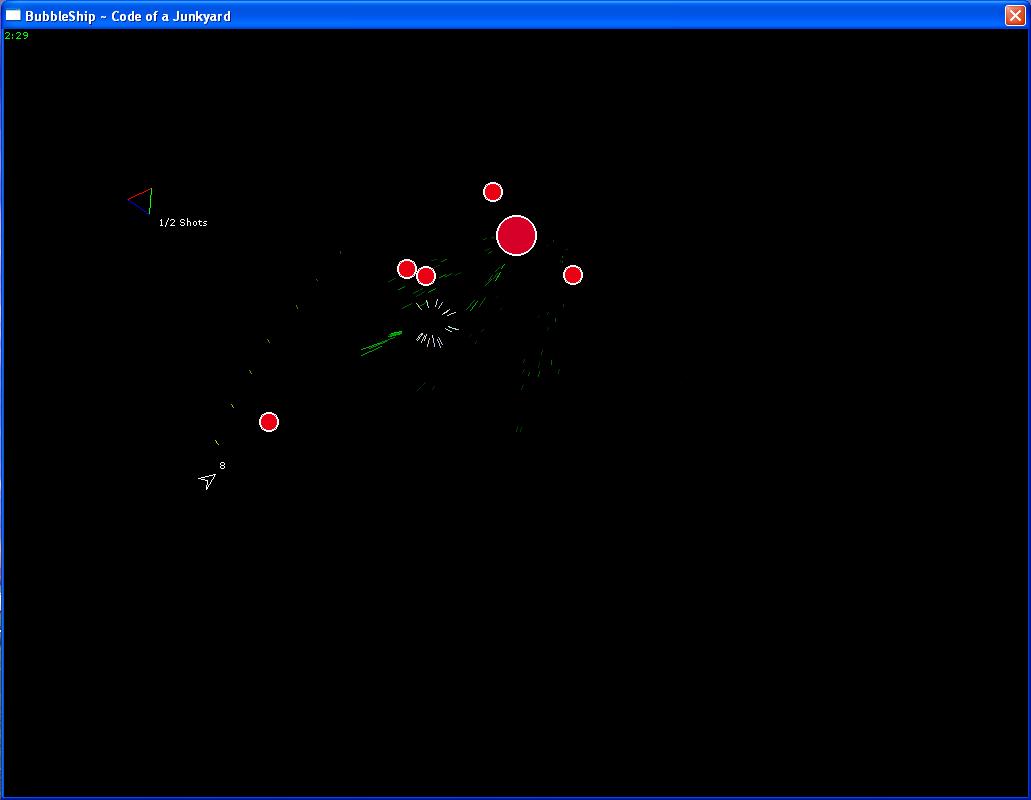Click the red edge of the triangle ship
This screenshot has height=800, width=1031.
[x=139, y=193]
